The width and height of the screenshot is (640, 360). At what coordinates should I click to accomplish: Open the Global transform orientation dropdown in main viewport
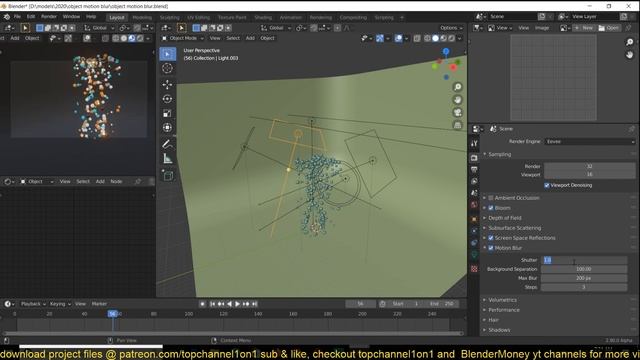point(276,28)
